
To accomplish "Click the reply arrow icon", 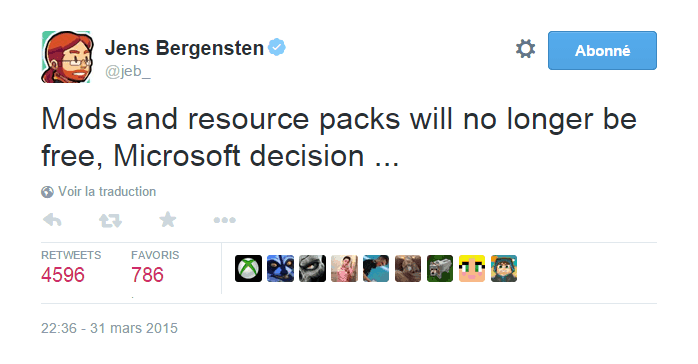I will 52,220.
